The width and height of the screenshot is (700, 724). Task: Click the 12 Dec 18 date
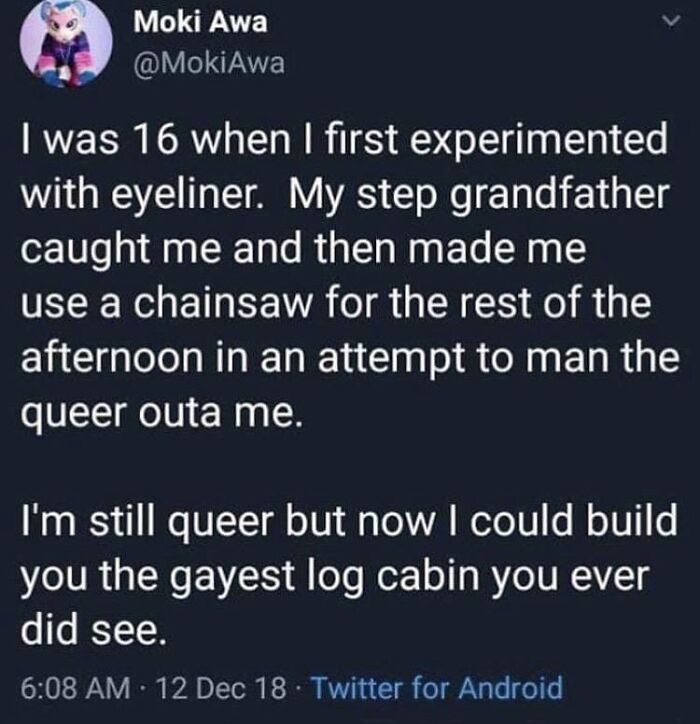[222, 688]
